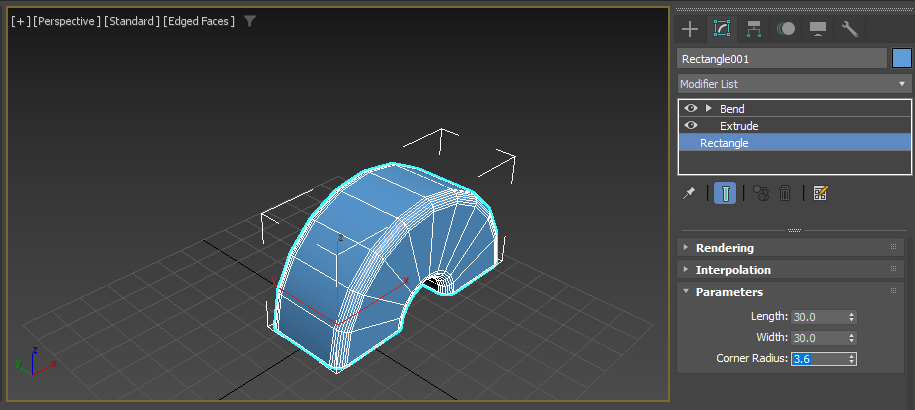This screenshot has height=410, width=915.
Task: Open the Modifier List dropdown
Action: pyautogui.click(x=794, y=84)
